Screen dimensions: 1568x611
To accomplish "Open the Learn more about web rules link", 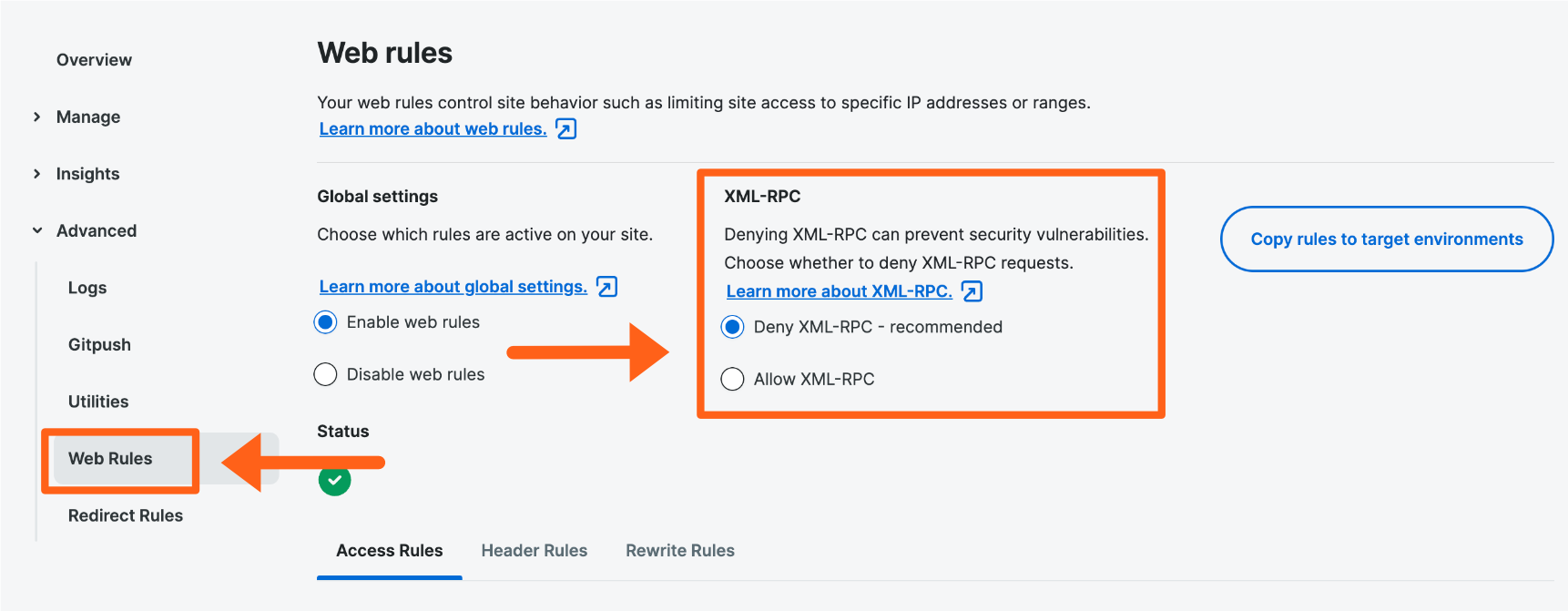I will click(x=433, y=128).
